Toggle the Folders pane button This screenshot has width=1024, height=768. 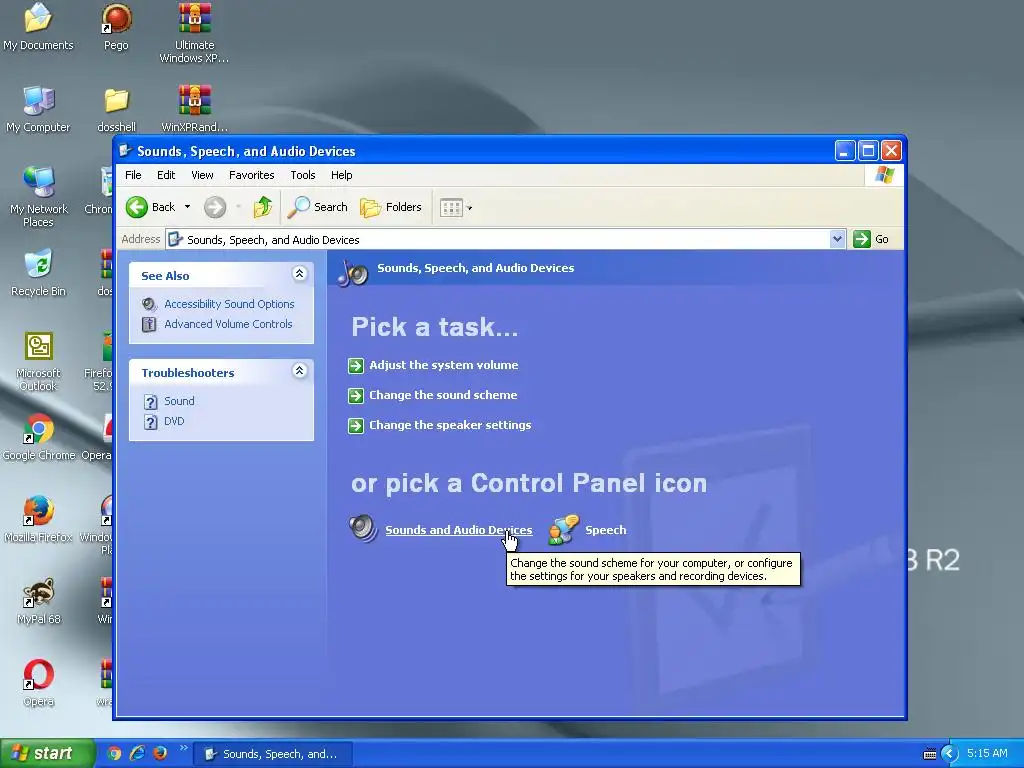click(x=391, y=207)
